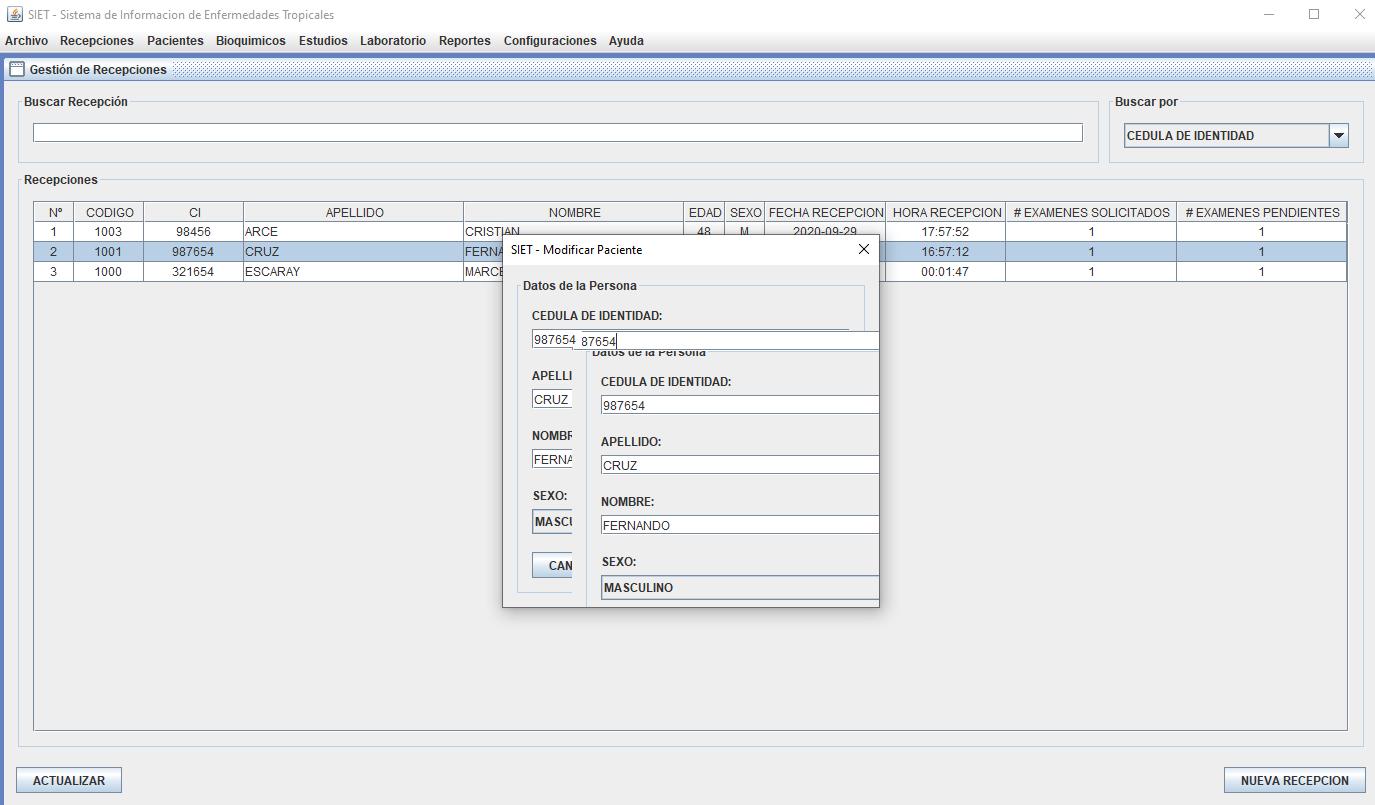Click code cell 1000

pos(109,272)
